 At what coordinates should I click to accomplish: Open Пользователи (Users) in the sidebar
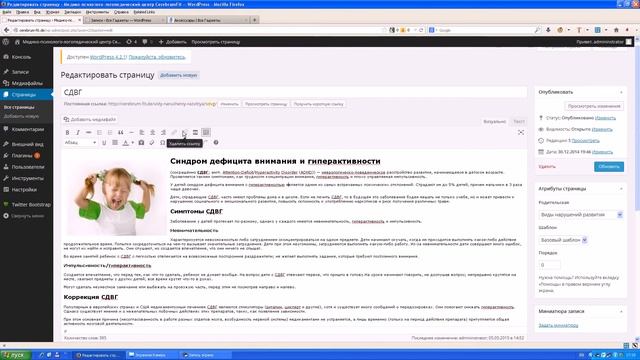[x=27, y=167]
